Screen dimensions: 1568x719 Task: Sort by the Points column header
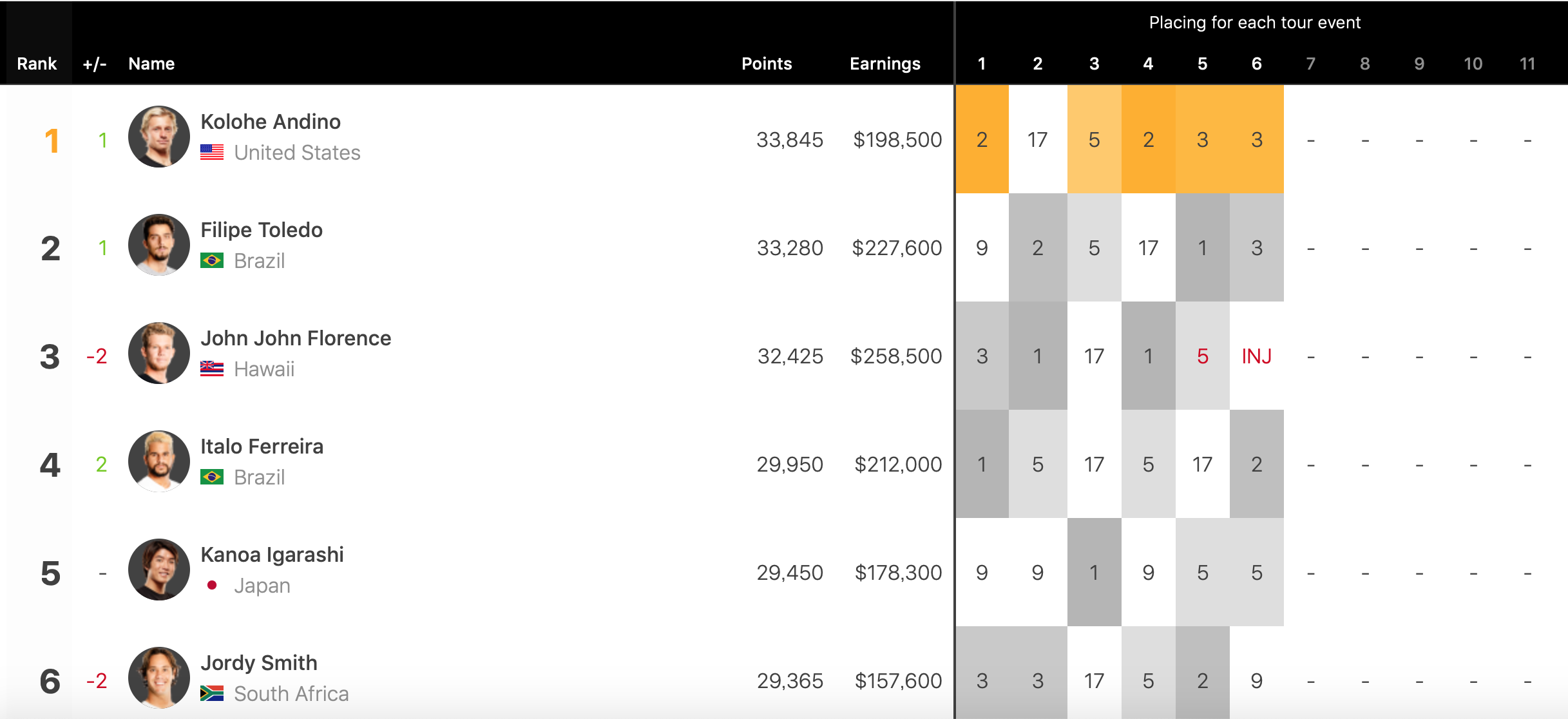point(767,64)
